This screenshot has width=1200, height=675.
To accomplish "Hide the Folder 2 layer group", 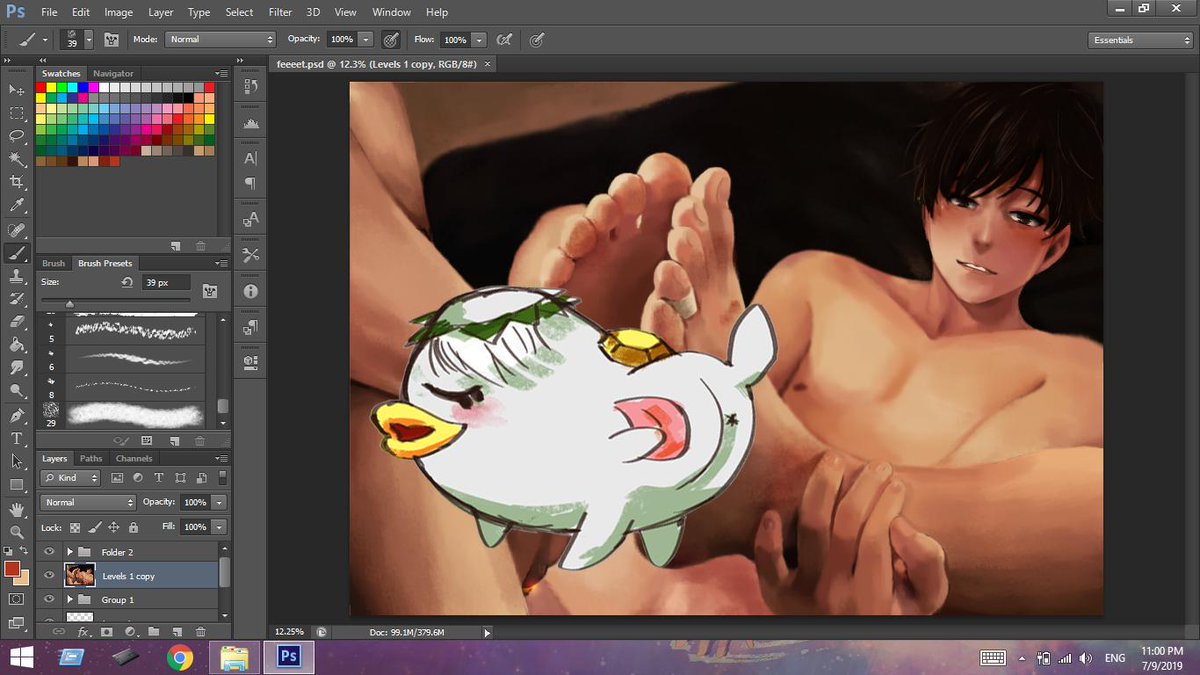I will (x=48, y=552).
